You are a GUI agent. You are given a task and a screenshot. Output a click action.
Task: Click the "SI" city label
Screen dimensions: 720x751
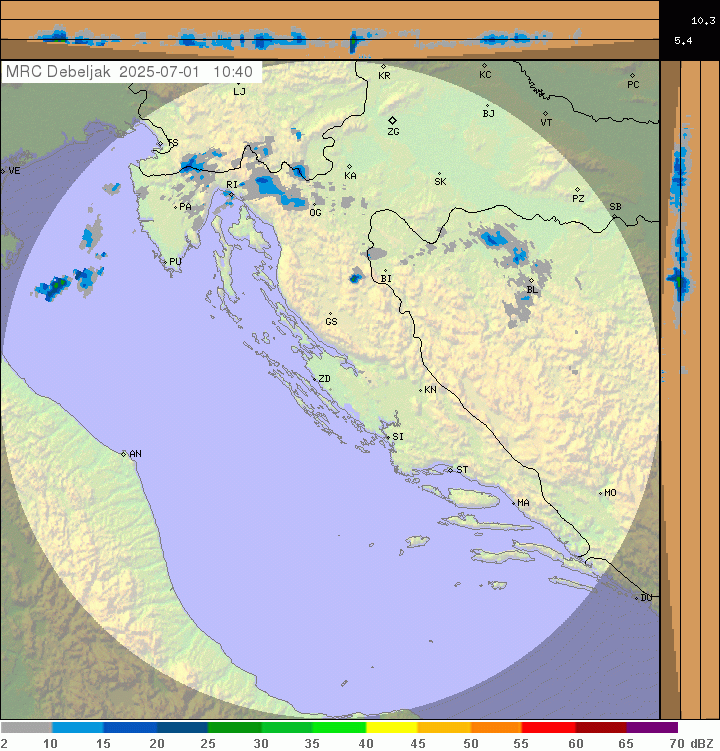click(x=398, y=437)
